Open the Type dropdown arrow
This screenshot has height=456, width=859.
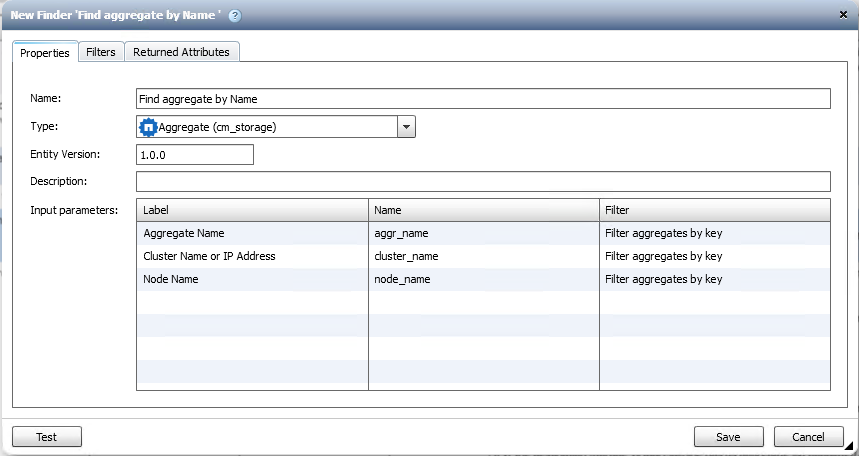[406, 127]
